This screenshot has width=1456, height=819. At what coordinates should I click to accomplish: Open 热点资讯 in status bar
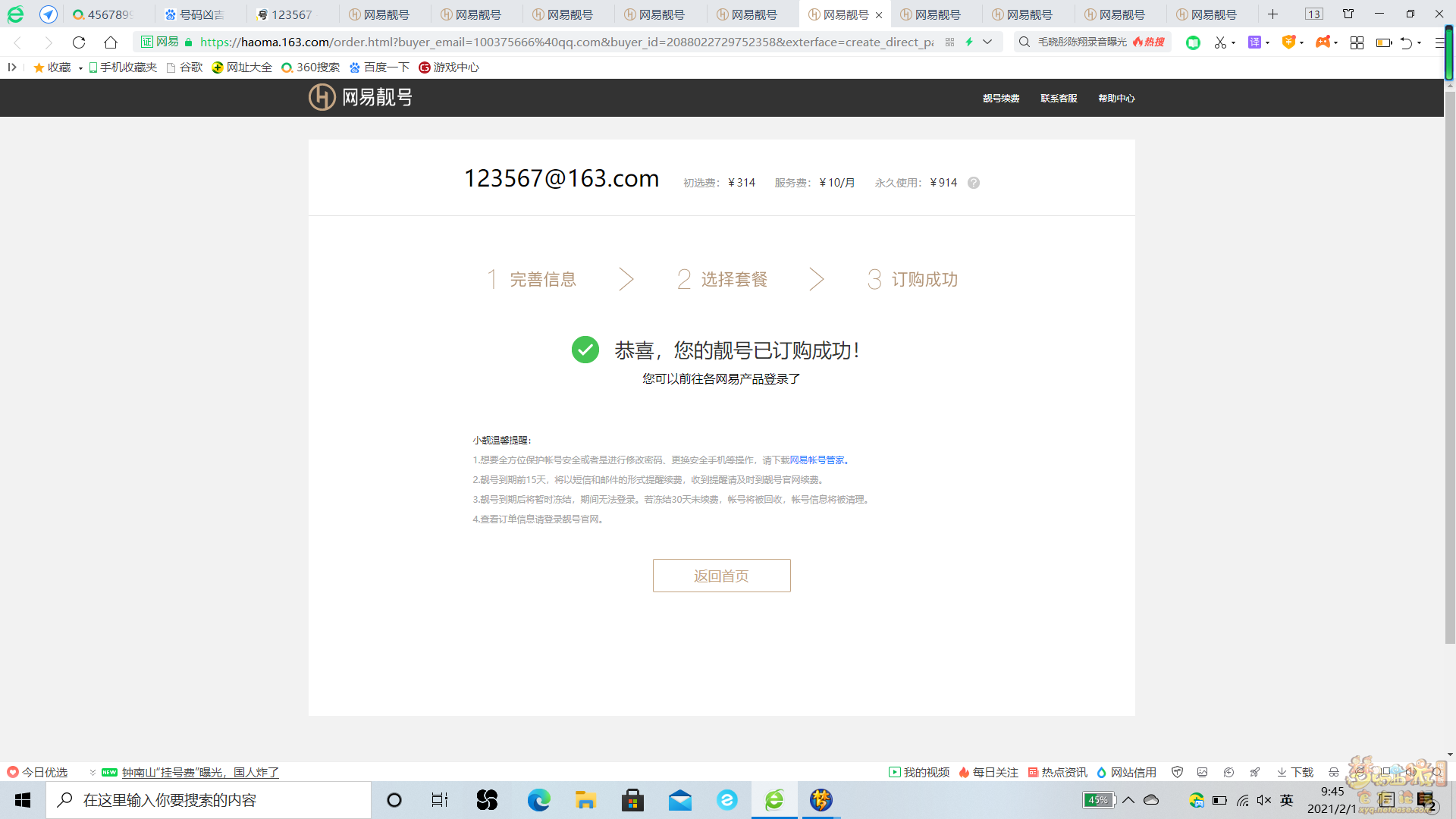[x=1057, y=772]
